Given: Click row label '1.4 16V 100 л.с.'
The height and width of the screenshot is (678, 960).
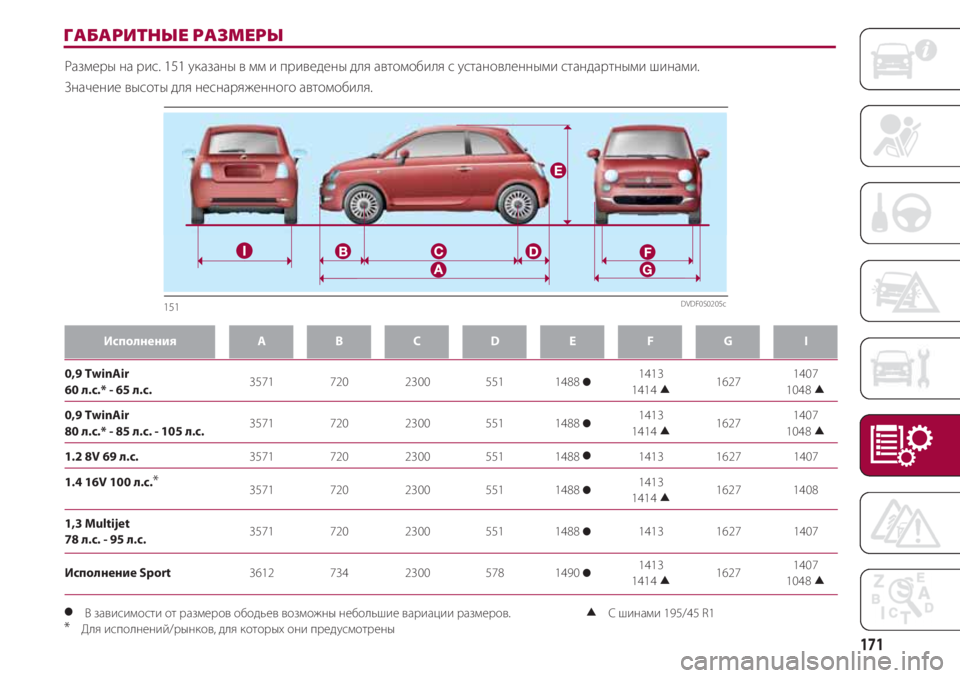Looking at the screenshot, I should 111,481.
